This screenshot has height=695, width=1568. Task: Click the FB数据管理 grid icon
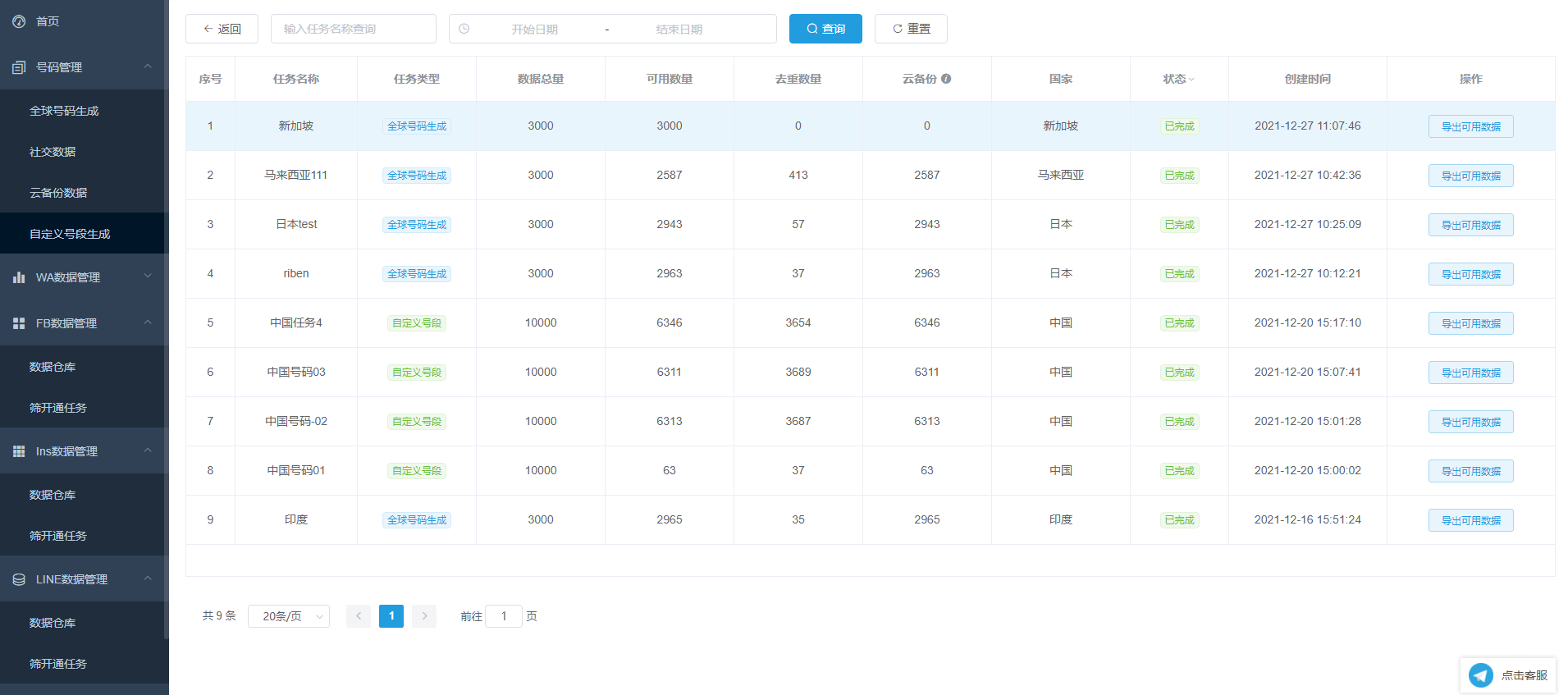tap(19, 323)
